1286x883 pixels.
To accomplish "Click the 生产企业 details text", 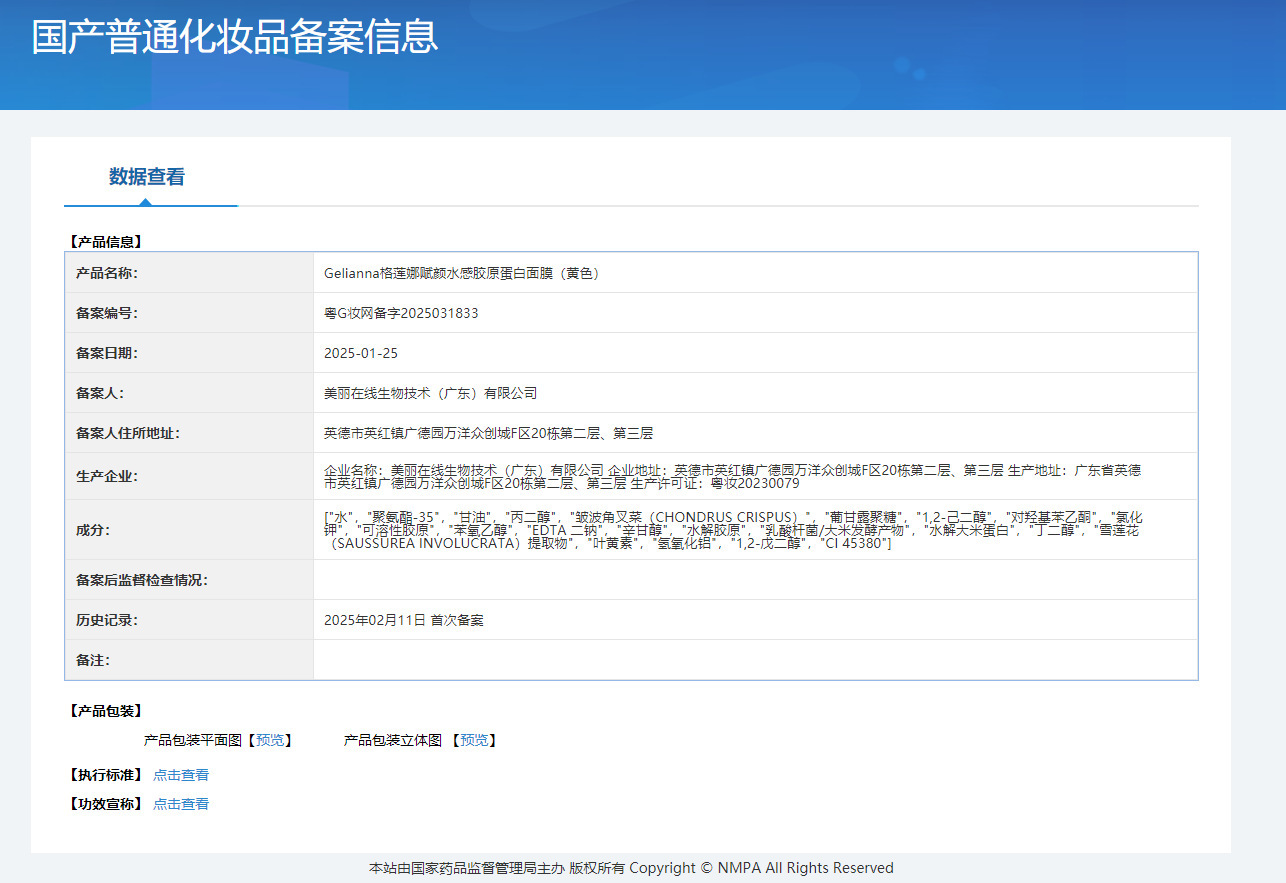I will pyautogui.click(x=732, y=476).
